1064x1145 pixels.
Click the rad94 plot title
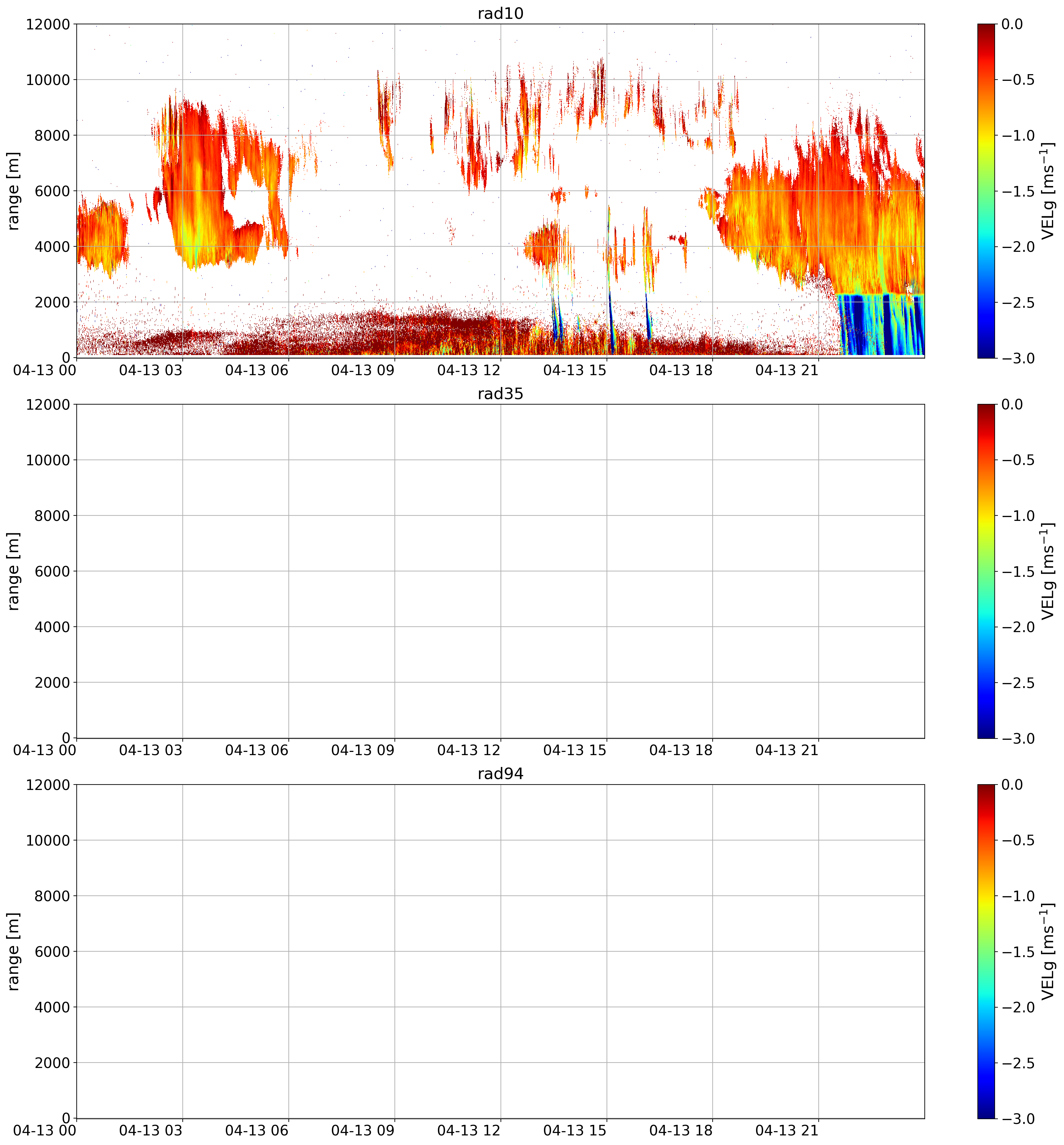pos(500,774)
